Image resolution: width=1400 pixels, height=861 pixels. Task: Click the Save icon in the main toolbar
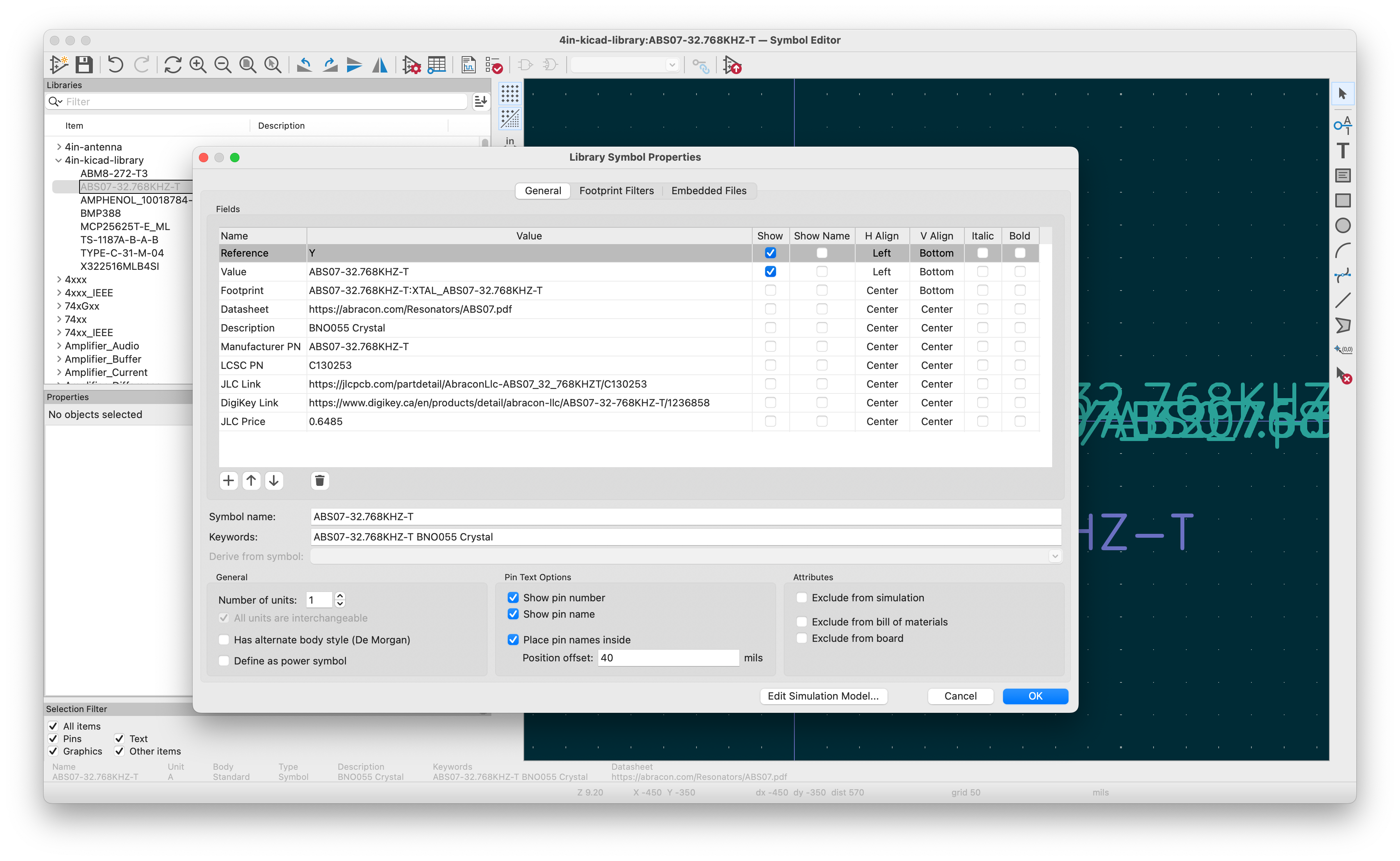point(84,65)
